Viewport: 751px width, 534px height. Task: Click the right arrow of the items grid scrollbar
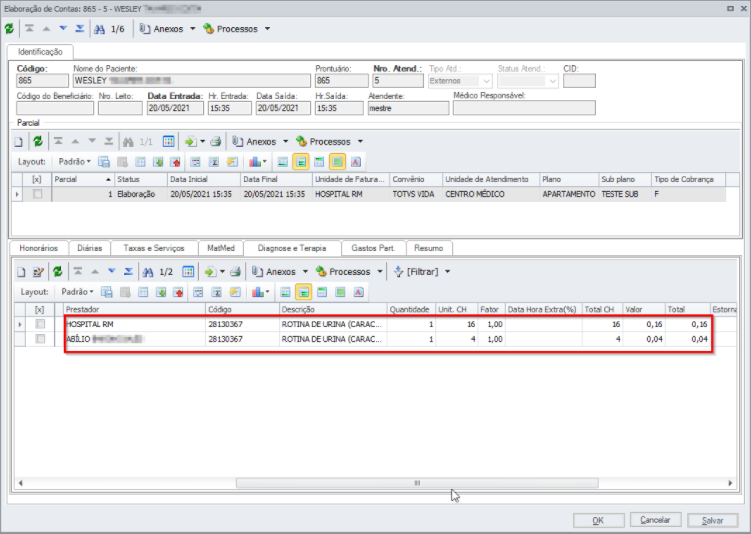click(x=730, y=483)
